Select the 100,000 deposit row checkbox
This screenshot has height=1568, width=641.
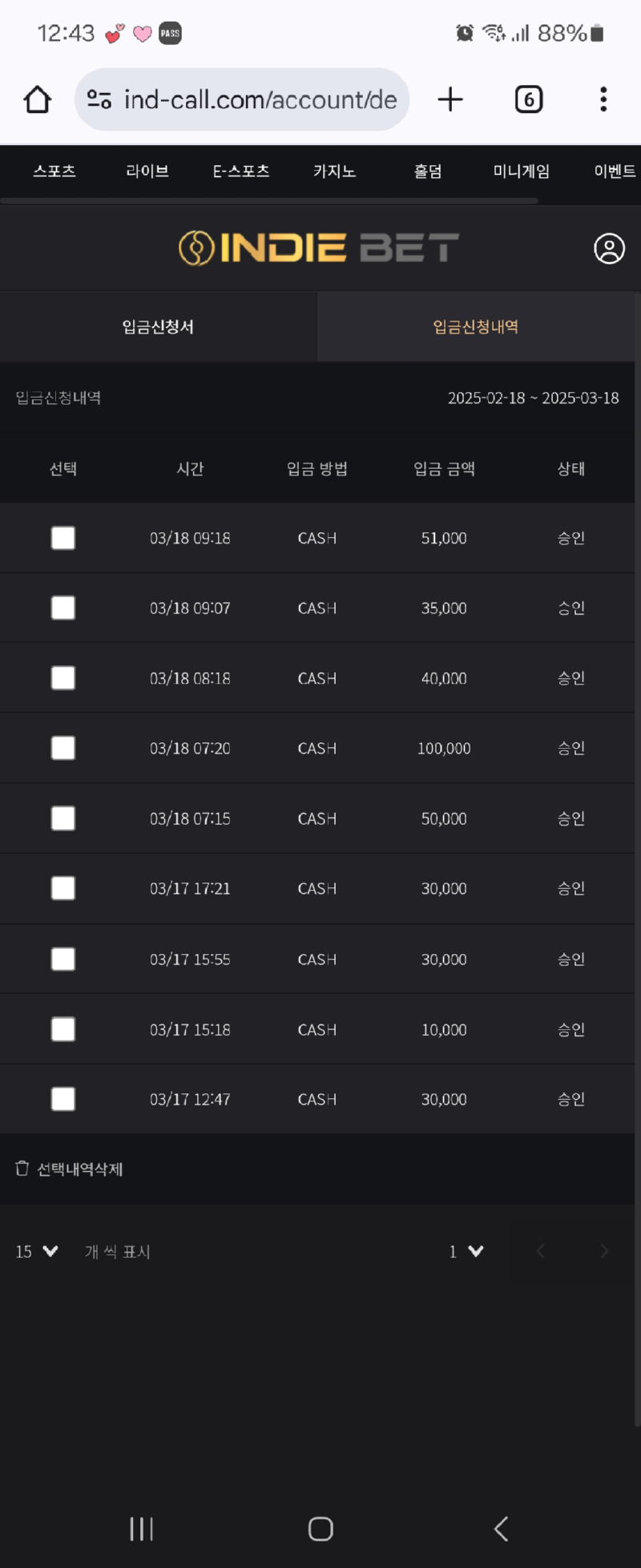pos(63,748)
